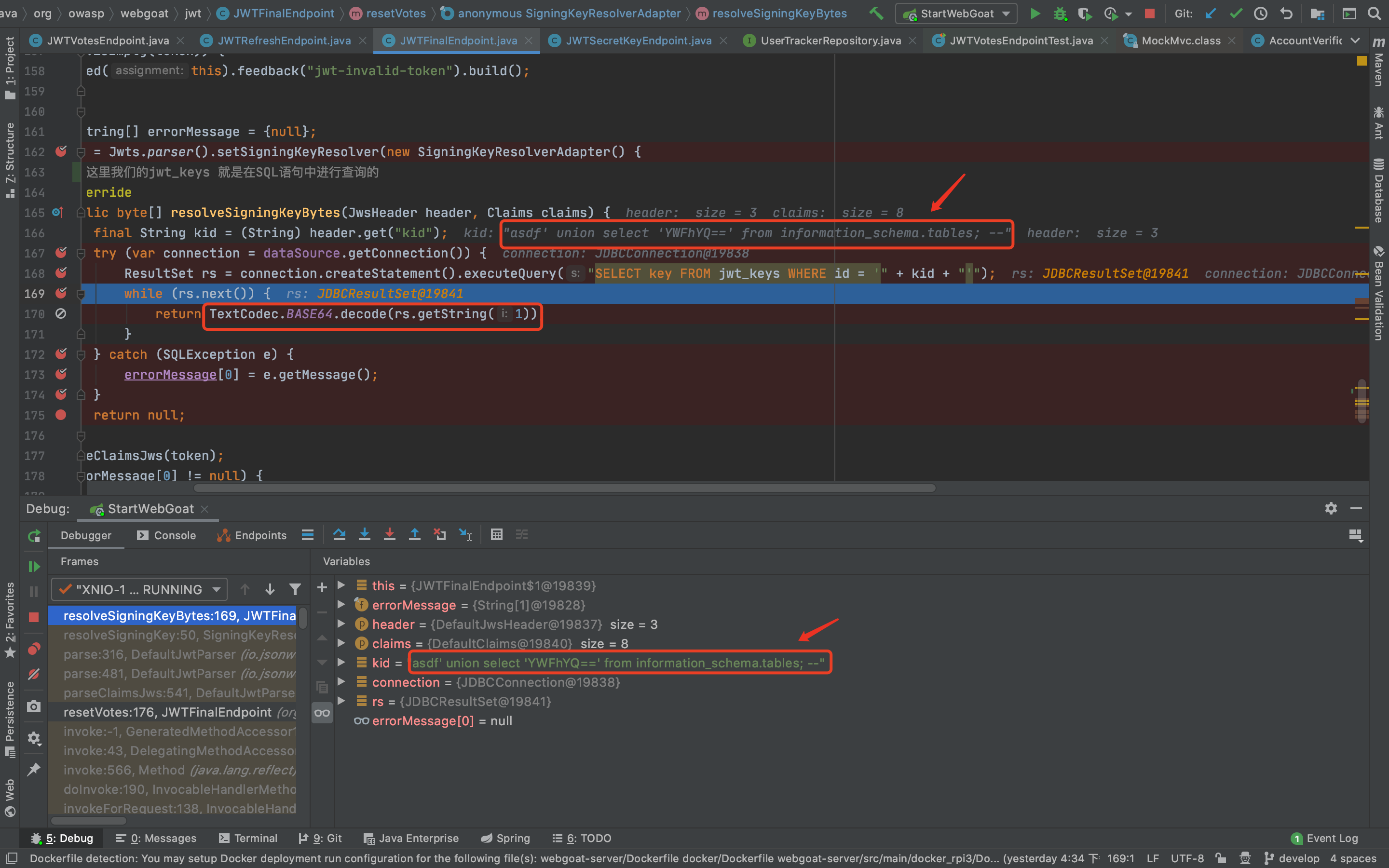This screenshot has height=868, width=1389.
Task: Toggle the breakpoint on line 168
Action: coord(61,273)
